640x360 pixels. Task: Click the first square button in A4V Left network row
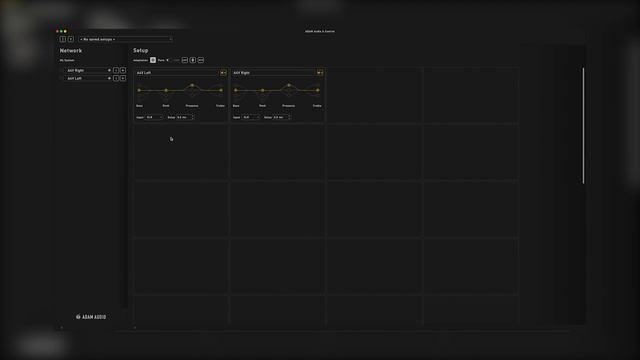116,78
